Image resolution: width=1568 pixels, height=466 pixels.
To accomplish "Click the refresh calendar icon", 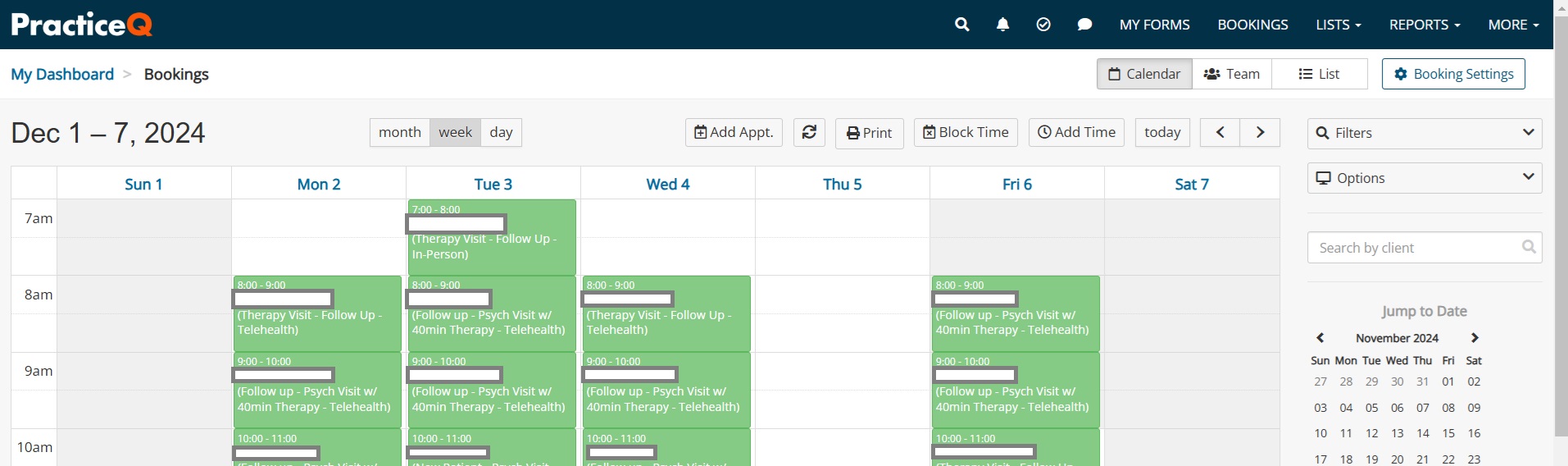I will pos(809,132).
